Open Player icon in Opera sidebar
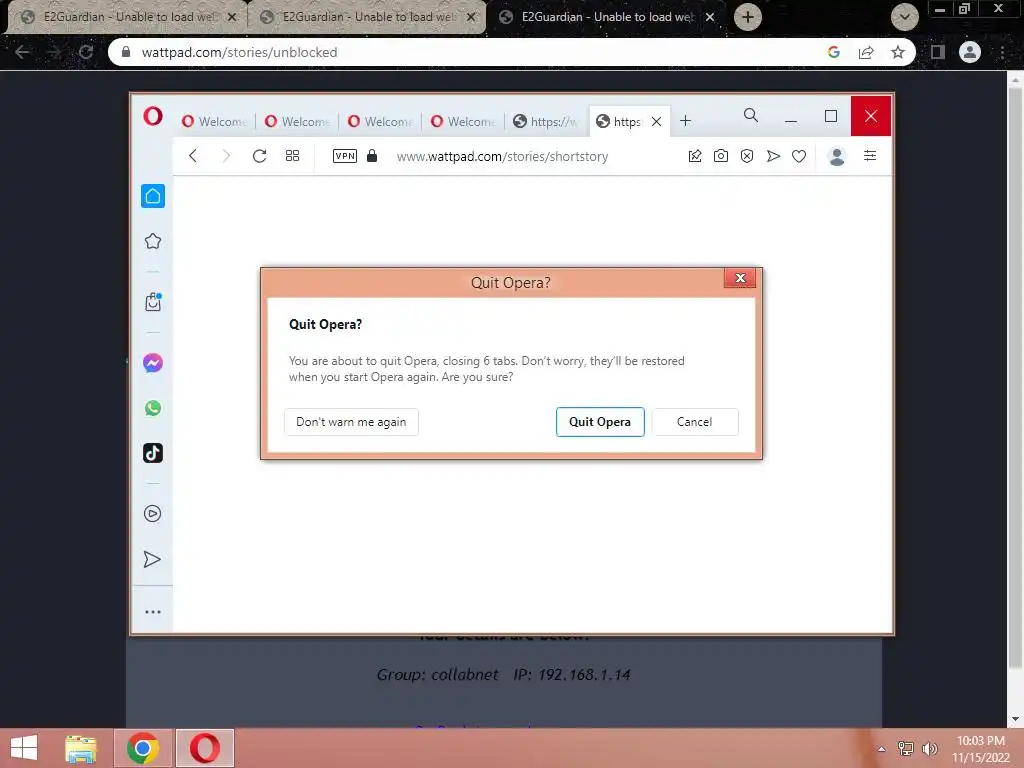1024x768 pixels. (153, 513)
